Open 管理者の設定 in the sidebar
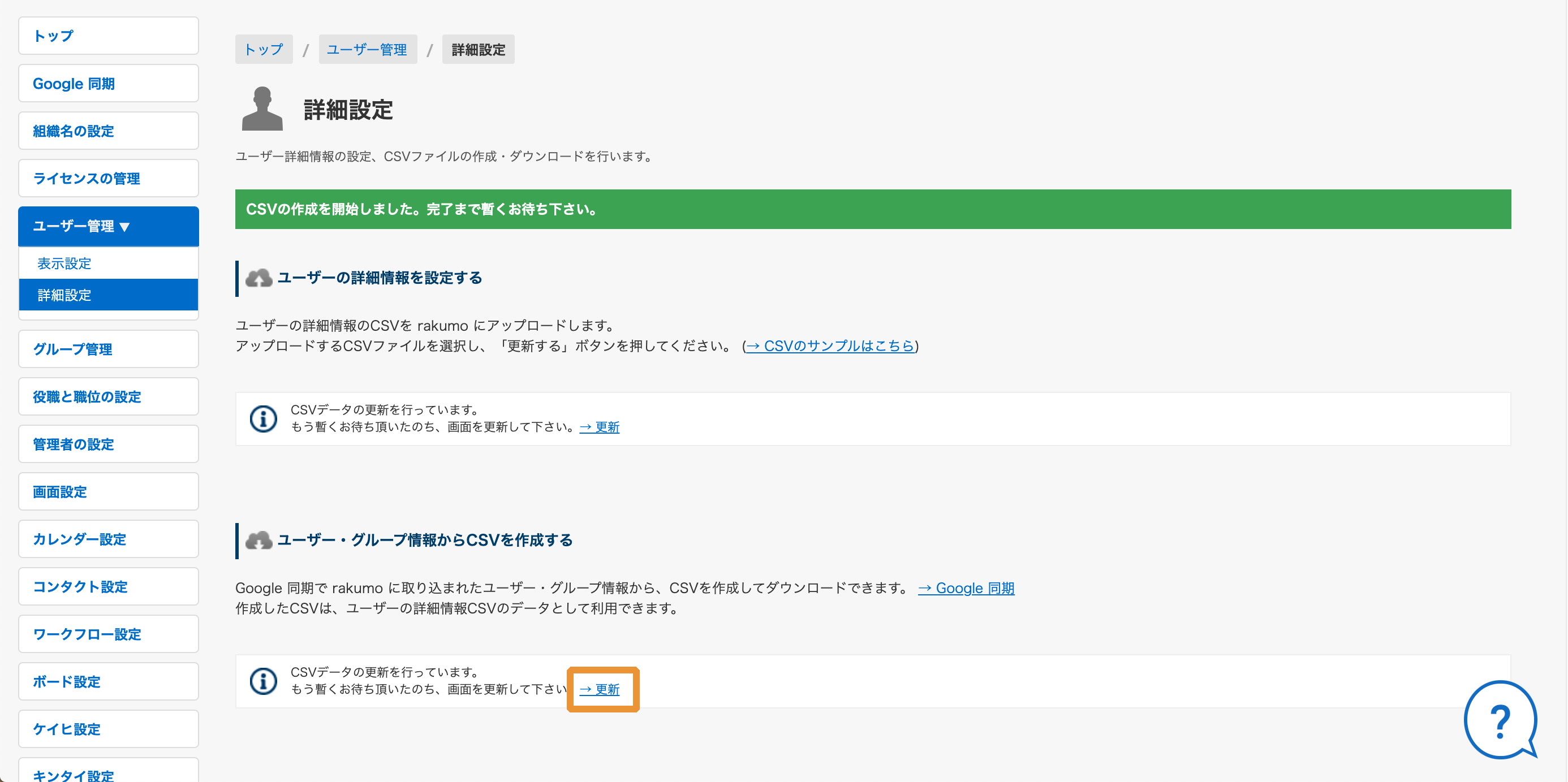Screen dimensions: 1568x782 tap(109, 444)
